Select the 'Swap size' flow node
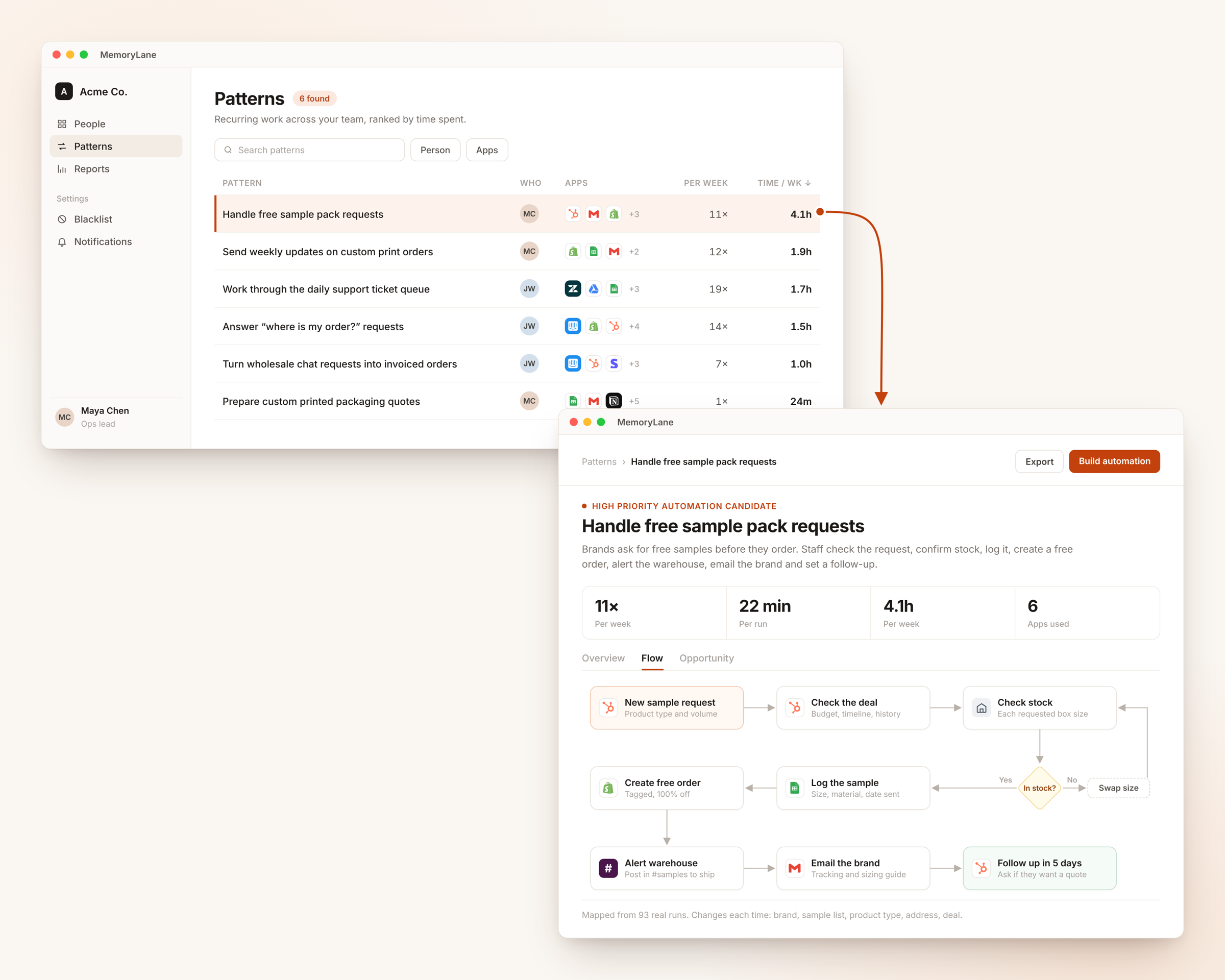 pos(1118,788)
